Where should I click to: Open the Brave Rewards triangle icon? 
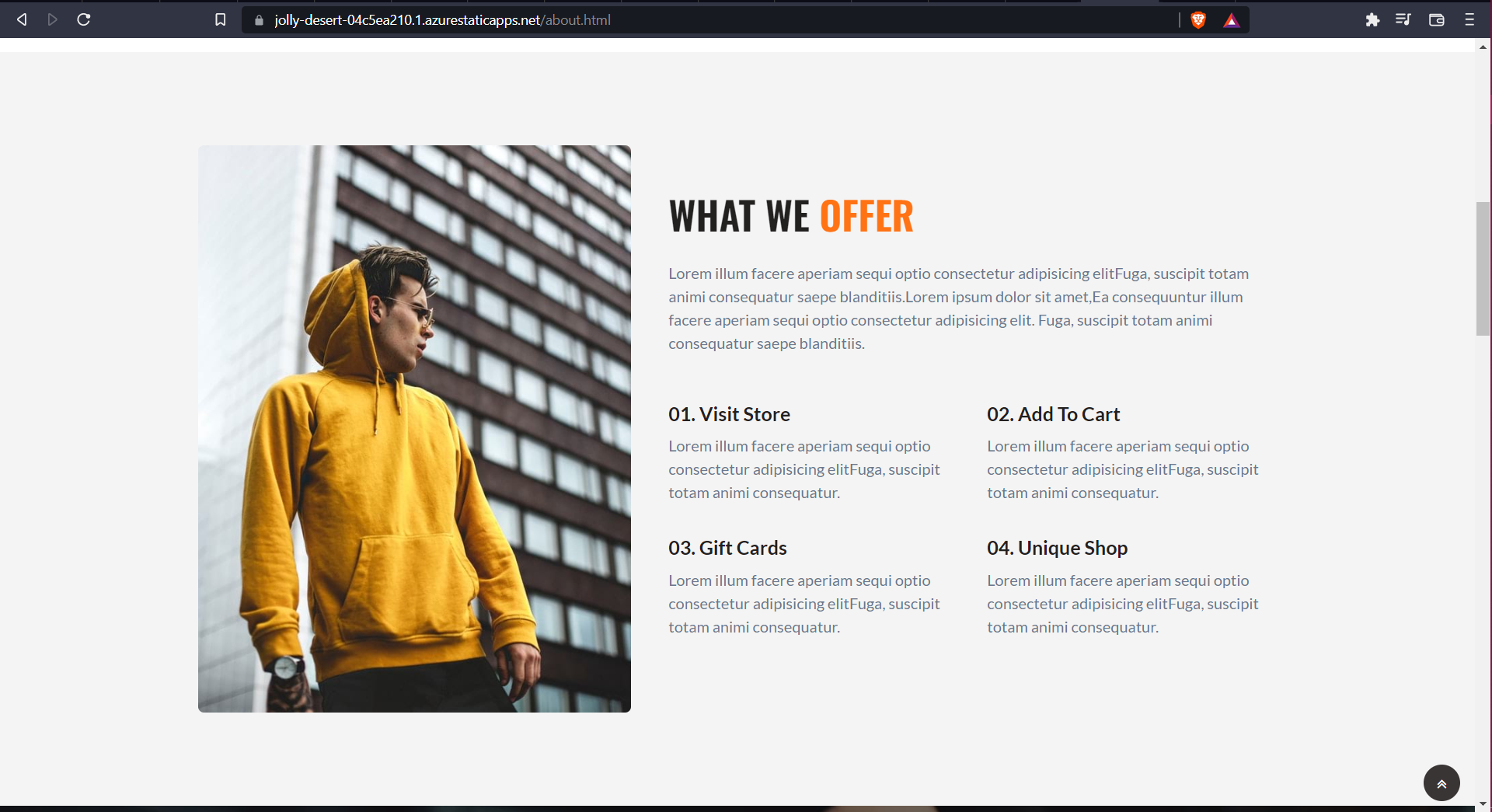(1232, 20)
